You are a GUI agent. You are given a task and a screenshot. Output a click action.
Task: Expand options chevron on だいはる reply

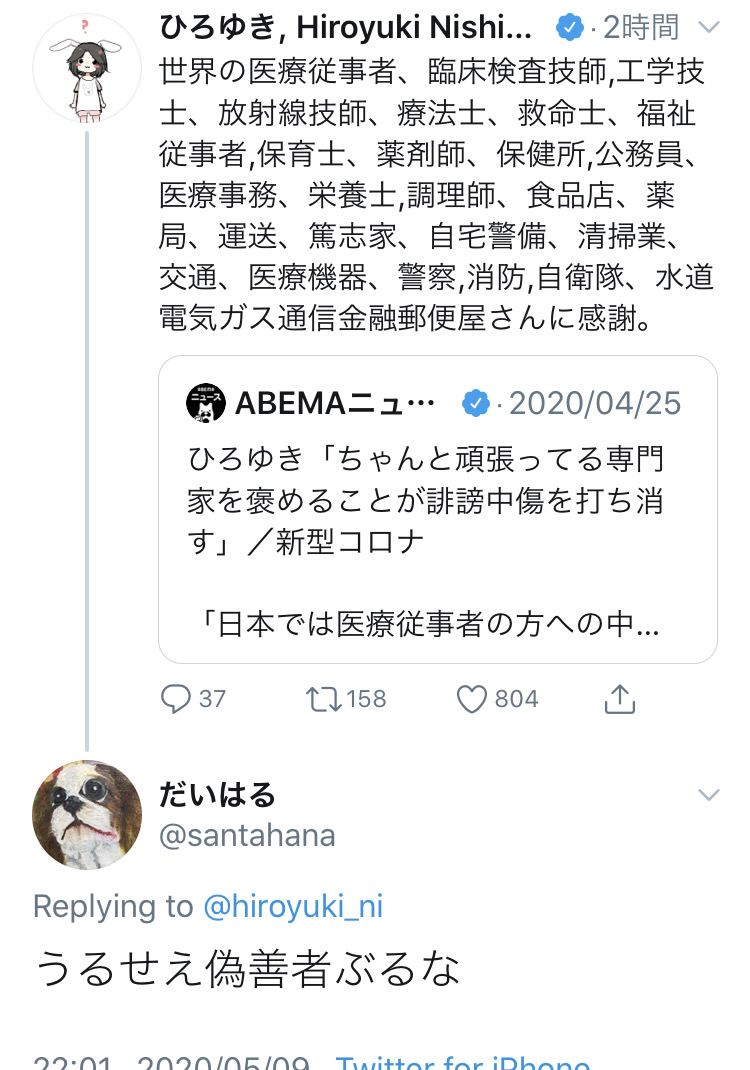[x=708, y=795]
